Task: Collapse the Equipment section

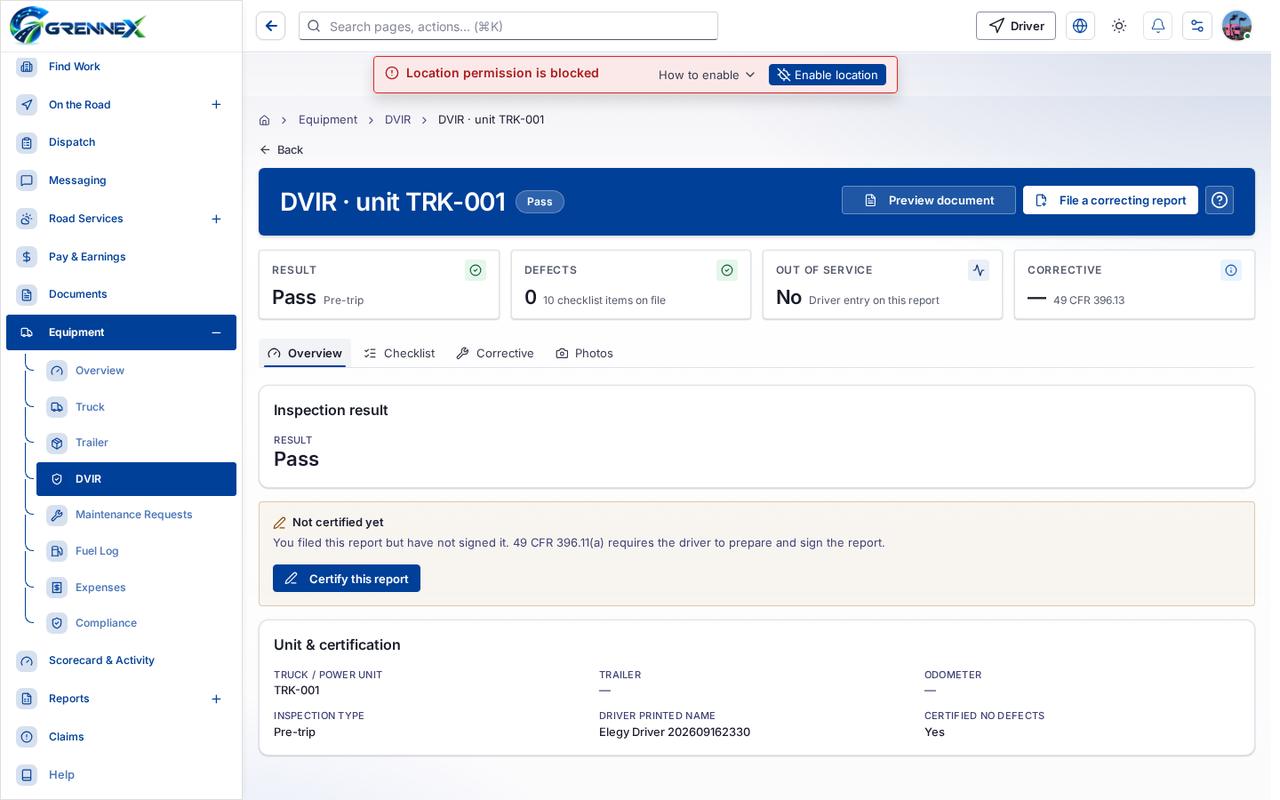Action: (216, 333)
